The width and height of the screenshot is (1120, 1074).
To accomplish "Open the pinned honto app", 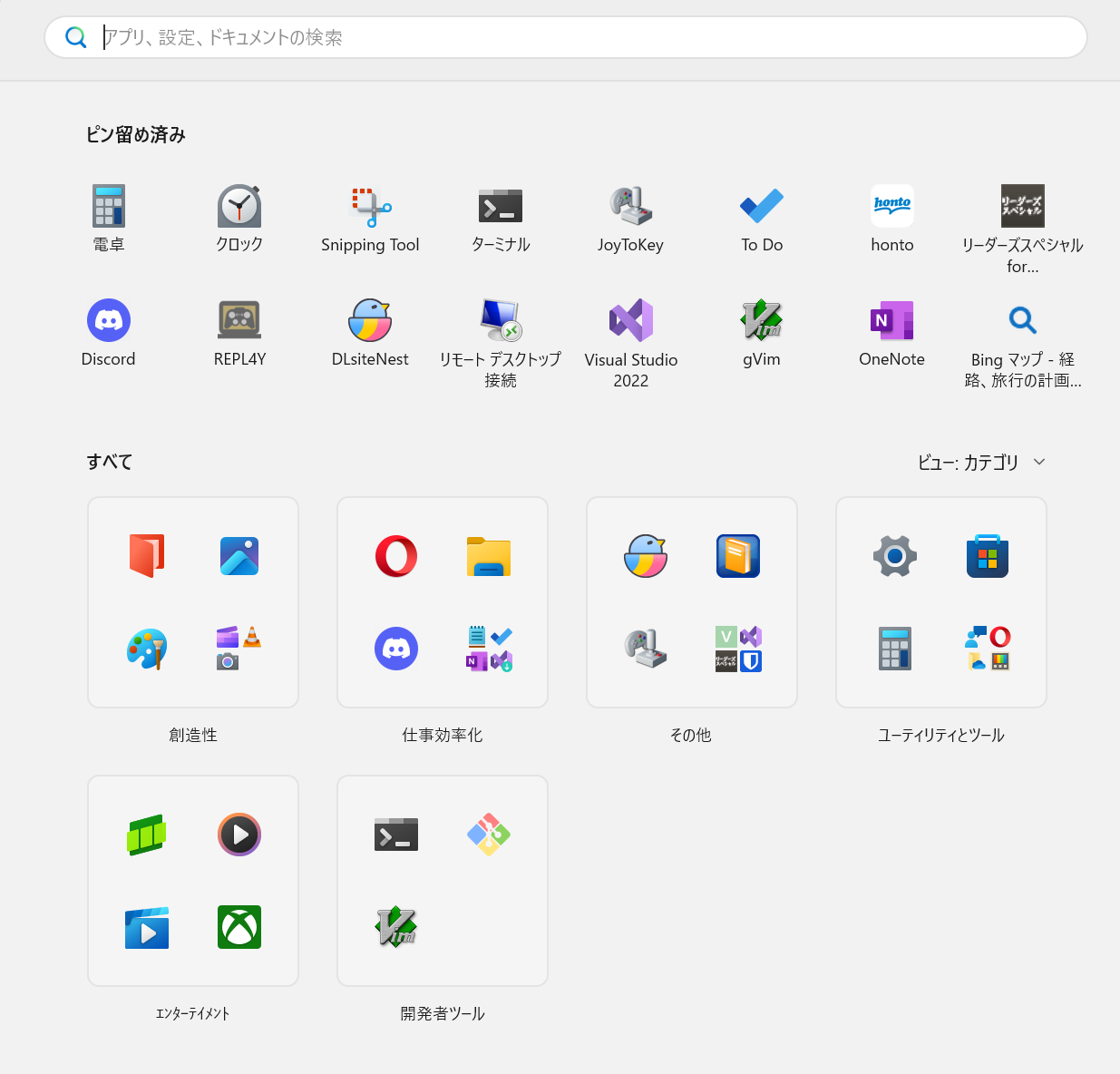I will (x=892, y=219).
